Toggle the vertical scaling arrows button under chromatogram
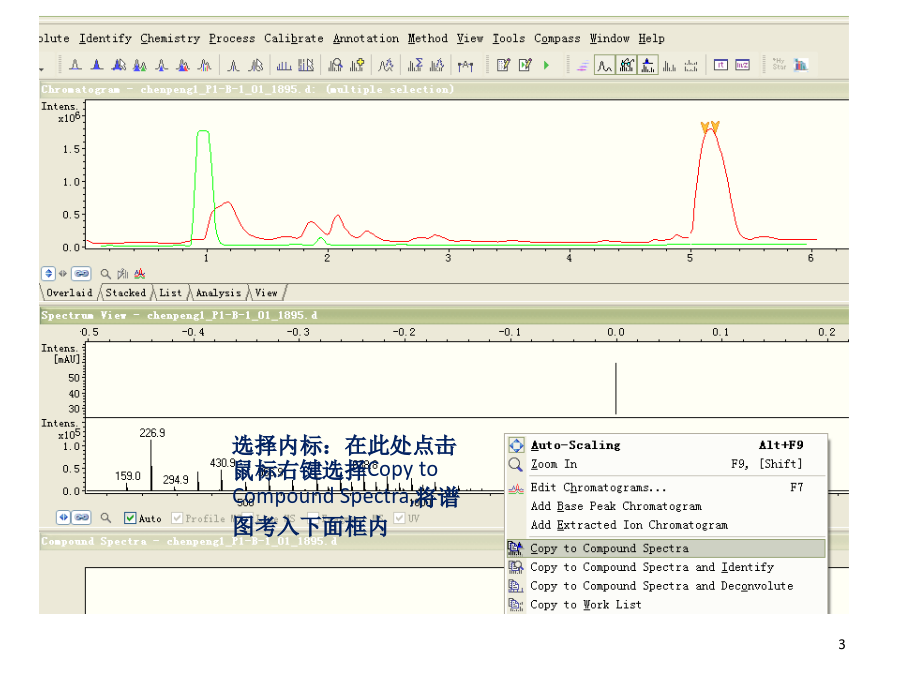The height and width of the screenshot is (675, 900). point(48,274)
